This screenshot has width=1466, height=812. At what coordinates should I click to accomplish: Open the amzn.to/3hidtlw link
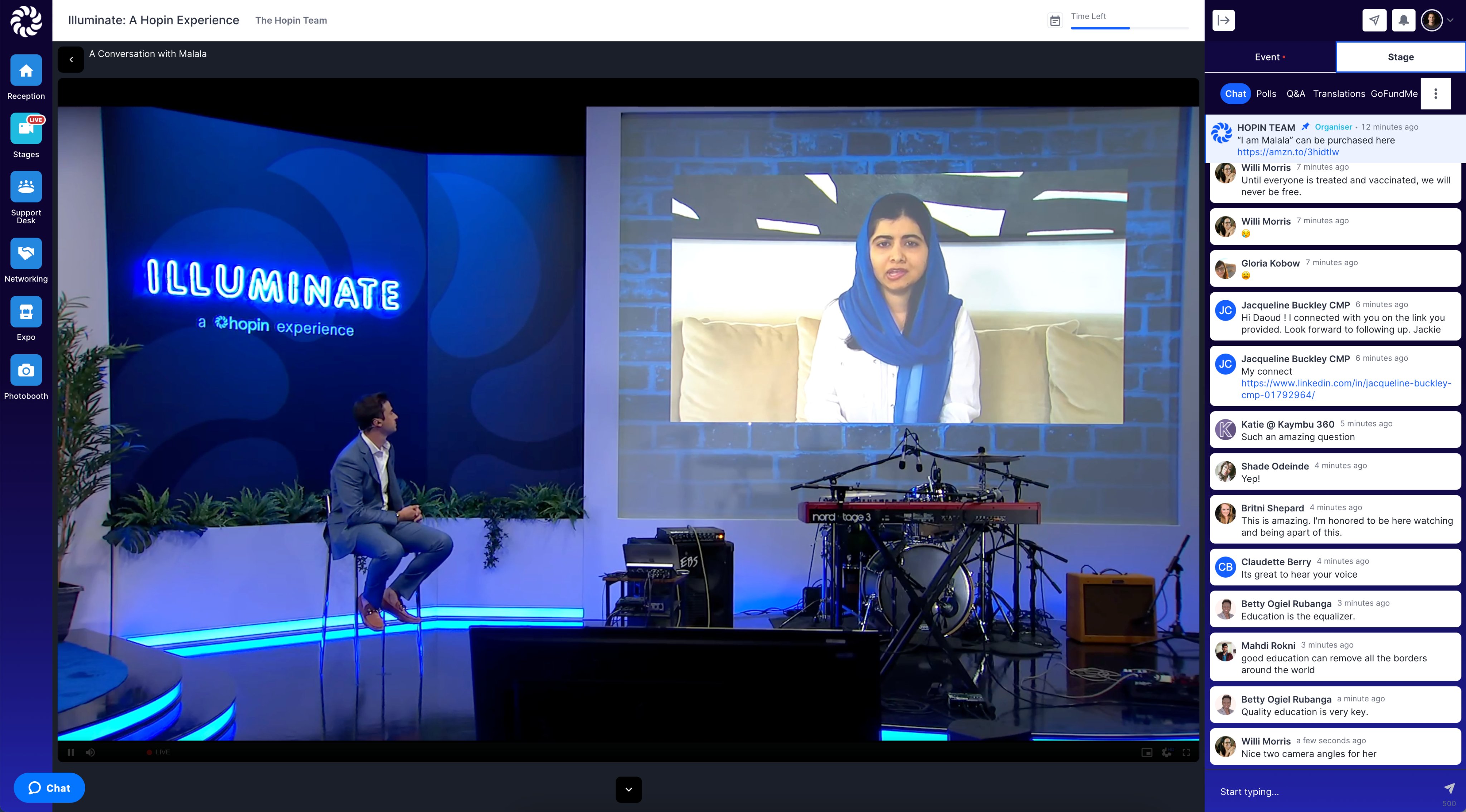coord(1287,152)
